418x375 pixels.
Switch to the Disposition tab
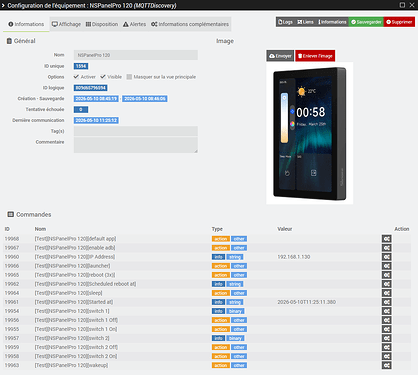[102, 24]
